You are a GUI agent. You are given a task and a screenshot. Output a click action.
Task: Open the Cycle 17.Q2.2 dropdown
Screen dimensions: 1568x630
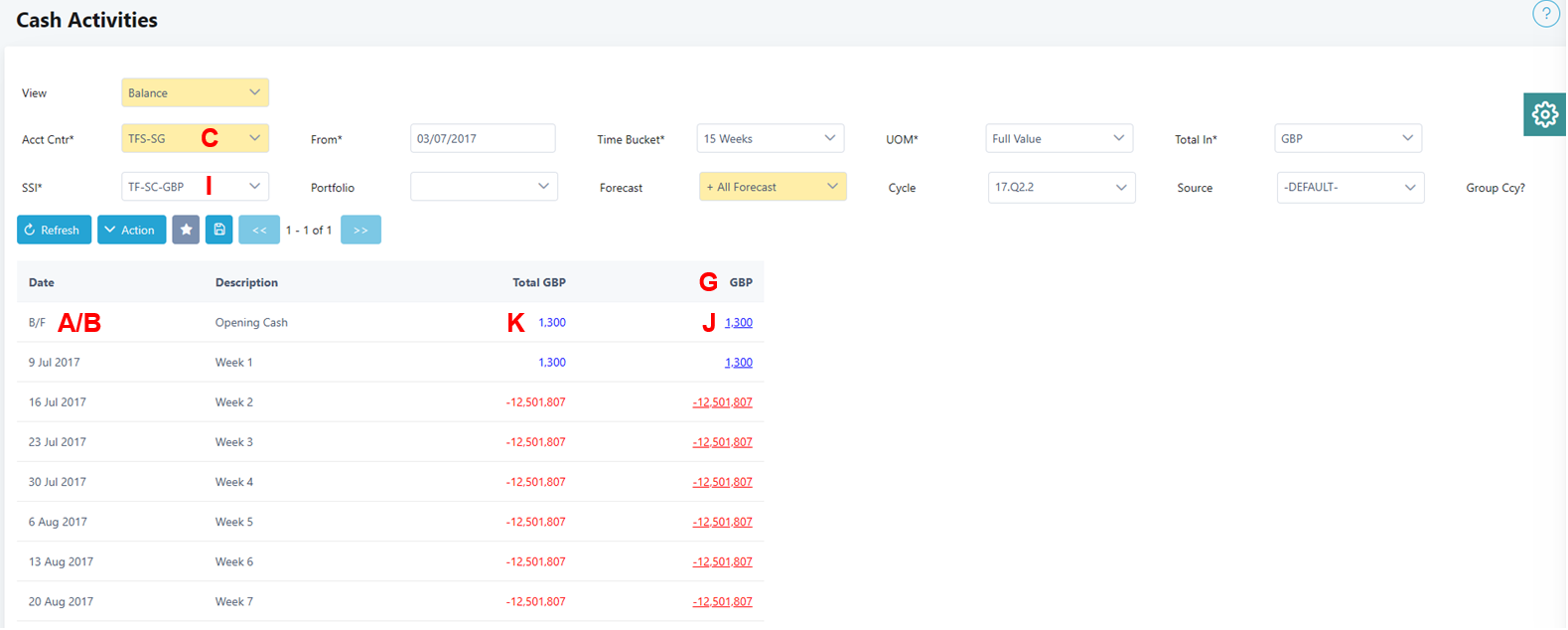coord(1061,187)
